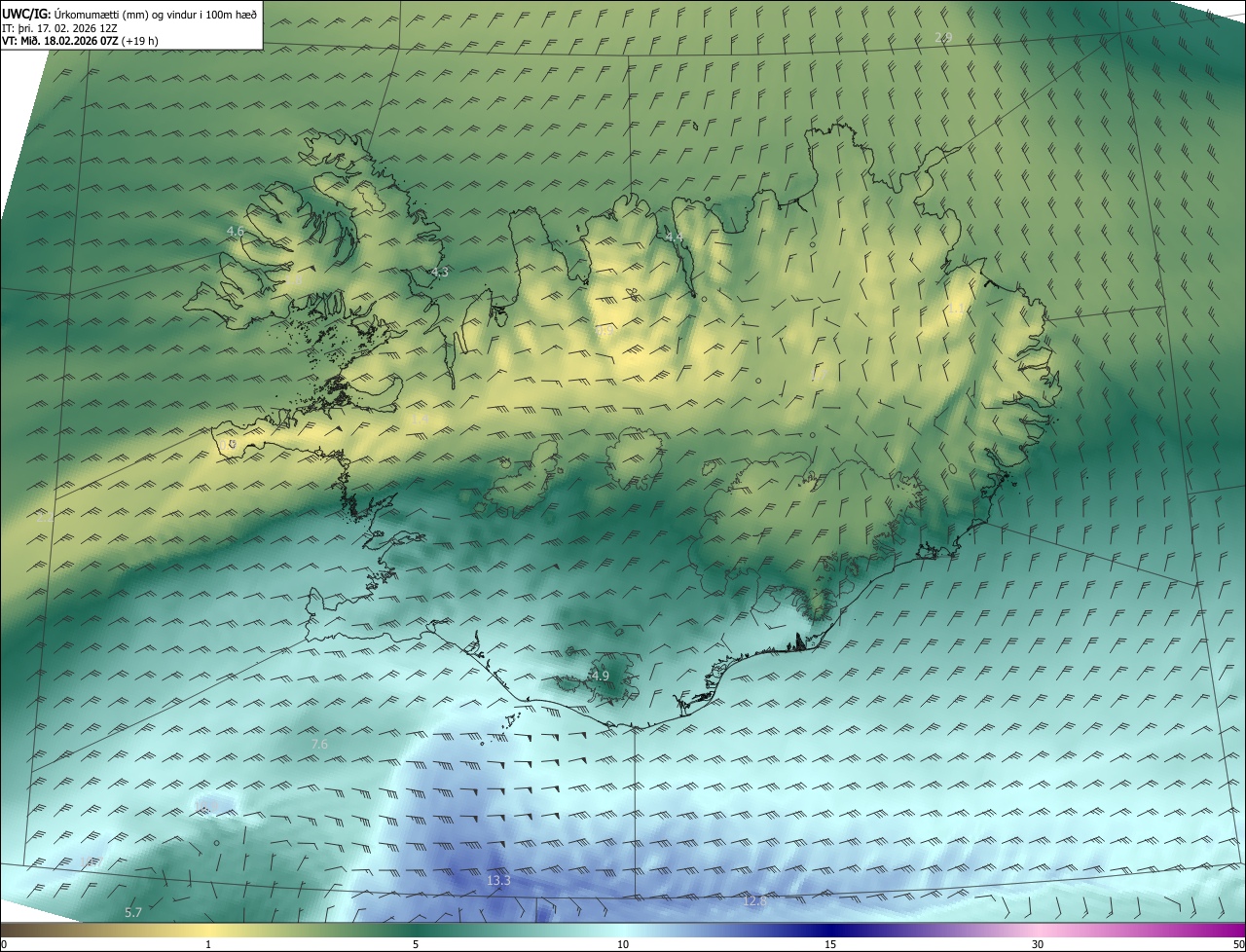This screenshot has width=1246, height=952.
Task: Click the 2.9 value label on the map
Action: click(x=942, y=37)
